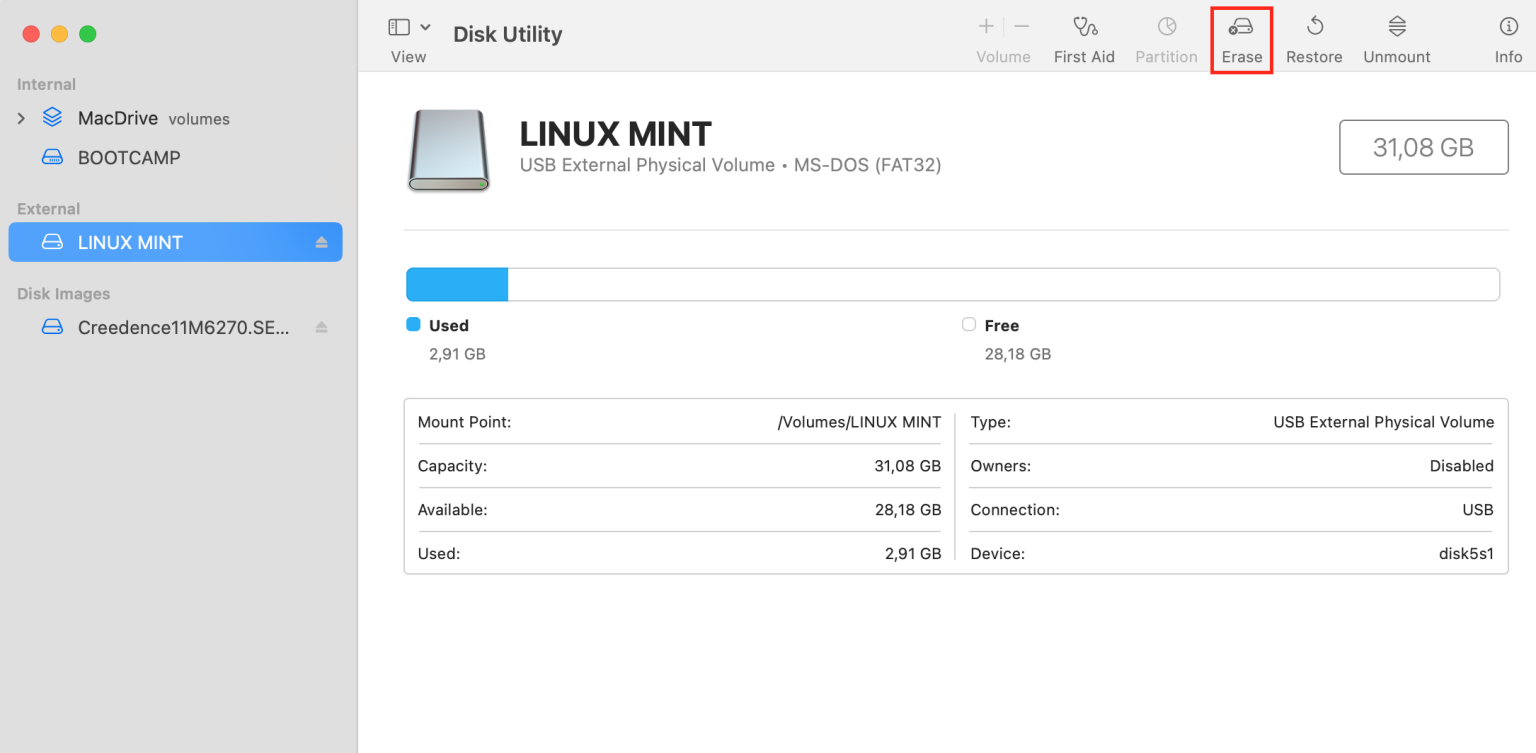Open the View dropdown menu
Image resolution: width=1536 pixels, height=753 pixels.
click(424, 27)
